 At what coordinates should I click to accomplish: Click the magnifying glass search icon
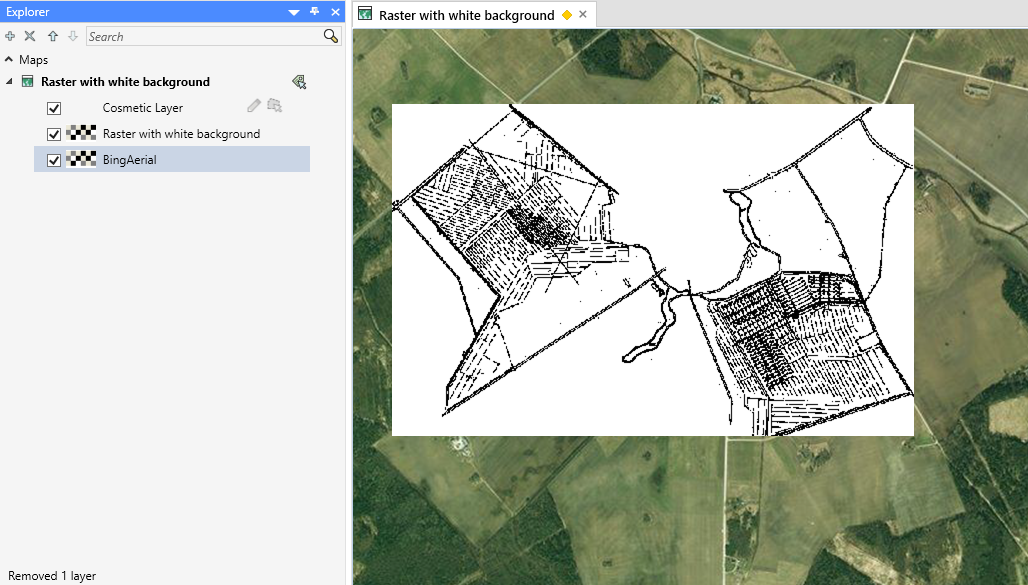tap(331, 36)
